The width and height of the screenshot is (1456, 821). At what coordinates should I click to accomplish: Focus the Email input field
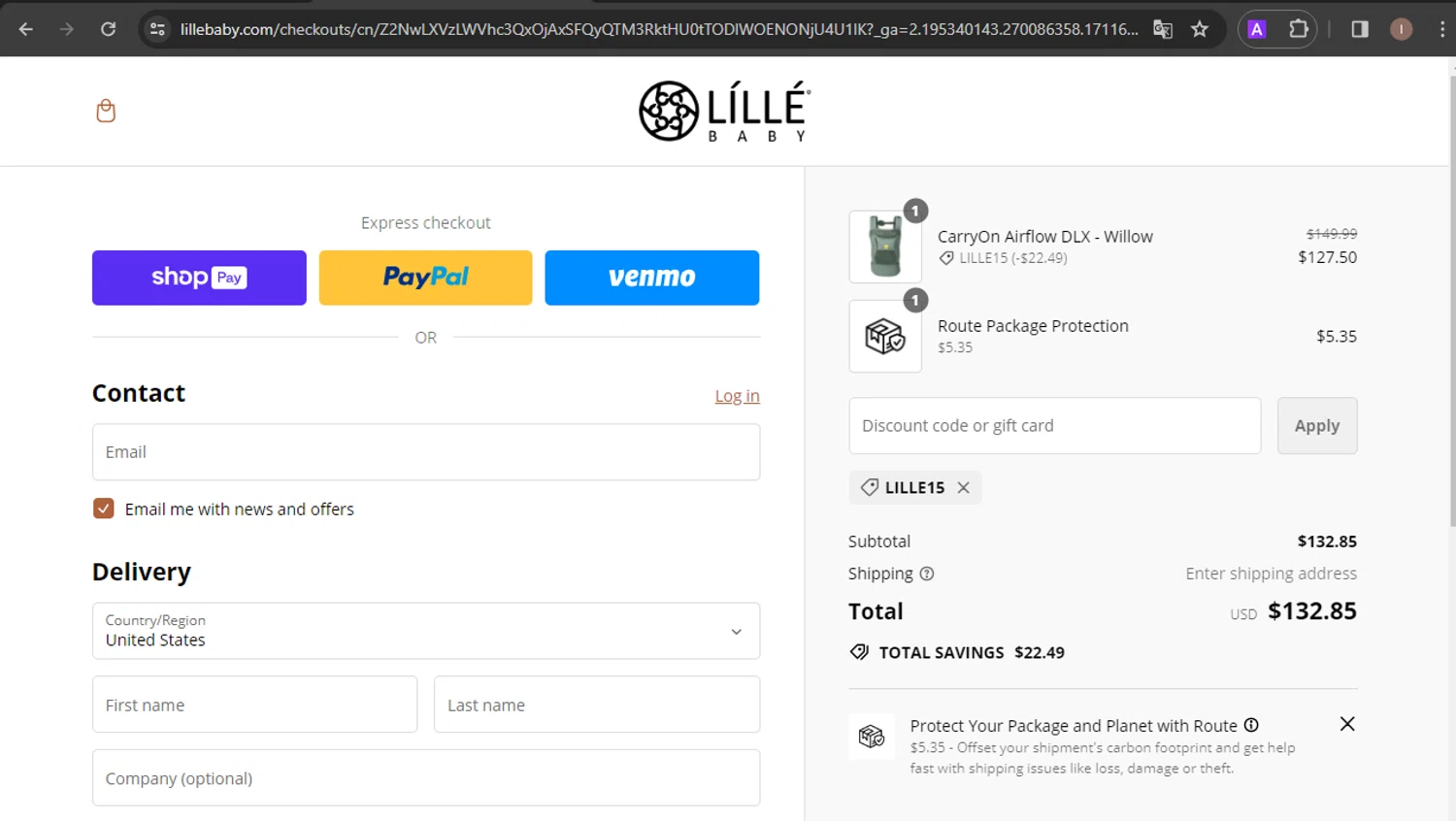[x=426, y=452]
